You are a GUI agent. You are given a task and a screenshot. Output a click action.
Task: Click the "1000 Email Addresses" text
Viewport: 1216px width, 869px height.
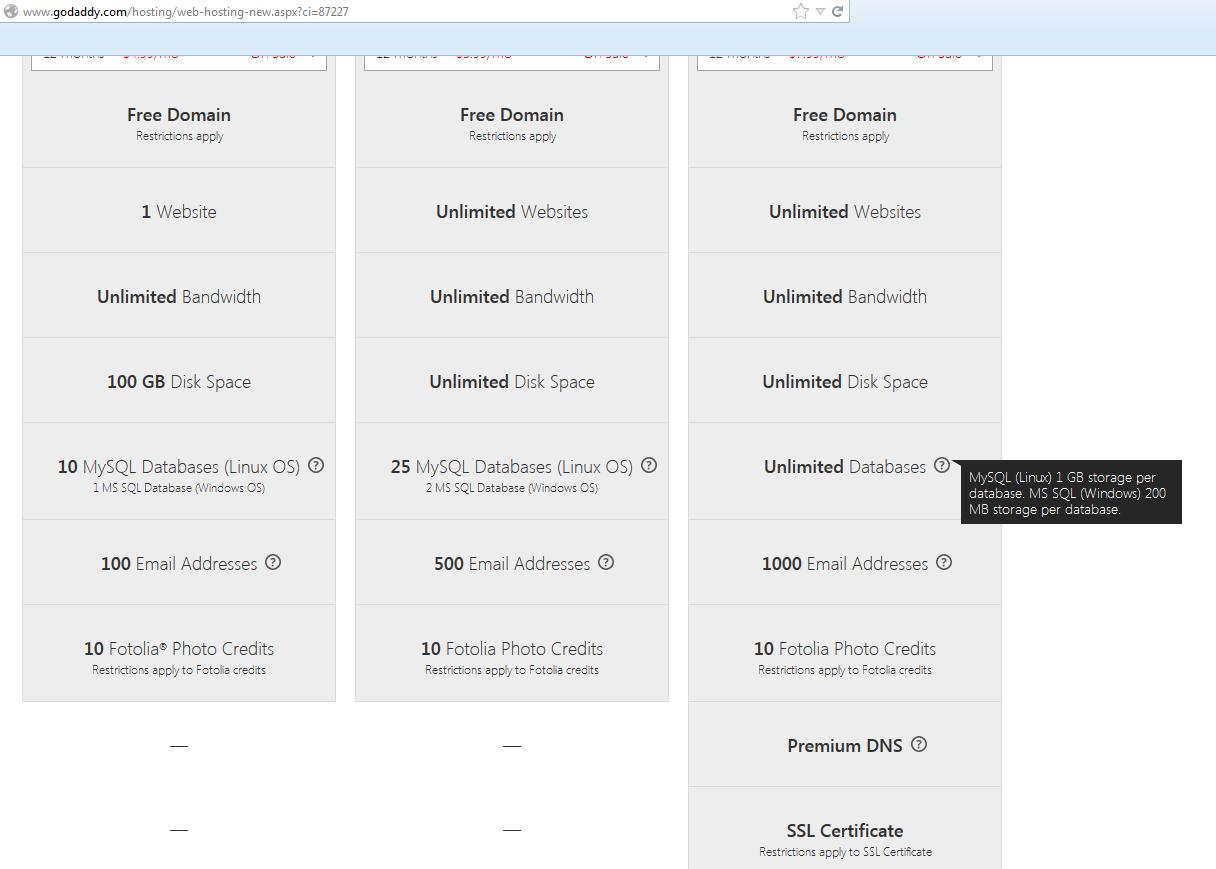[845, 564]
